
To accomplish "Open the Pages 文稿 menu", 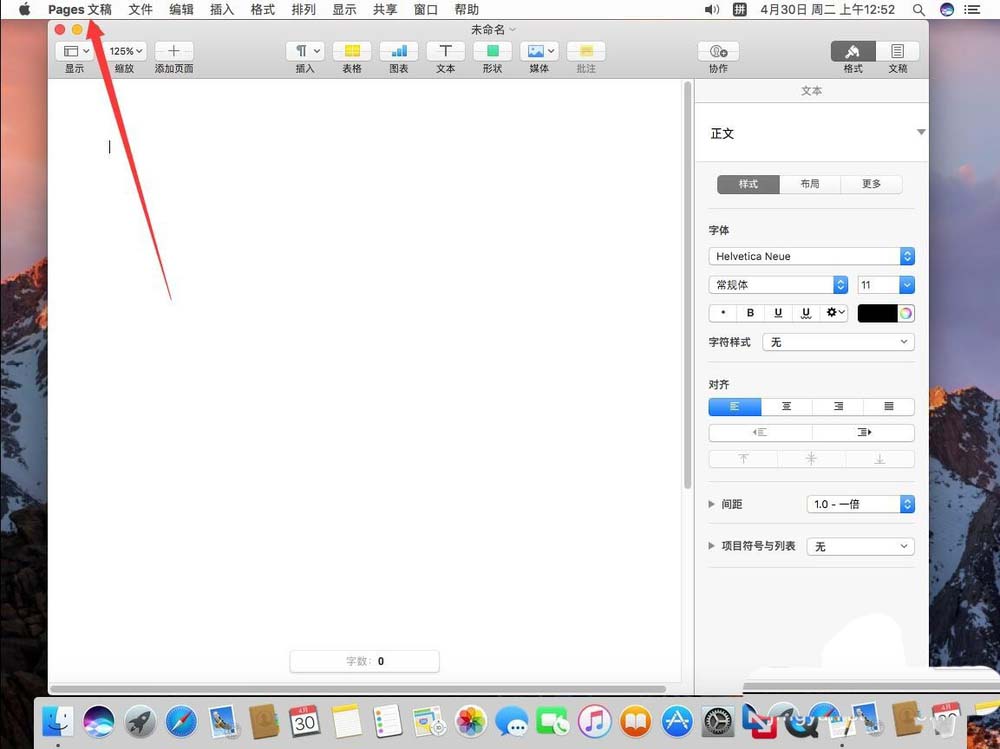I will (x=80, y=10).
